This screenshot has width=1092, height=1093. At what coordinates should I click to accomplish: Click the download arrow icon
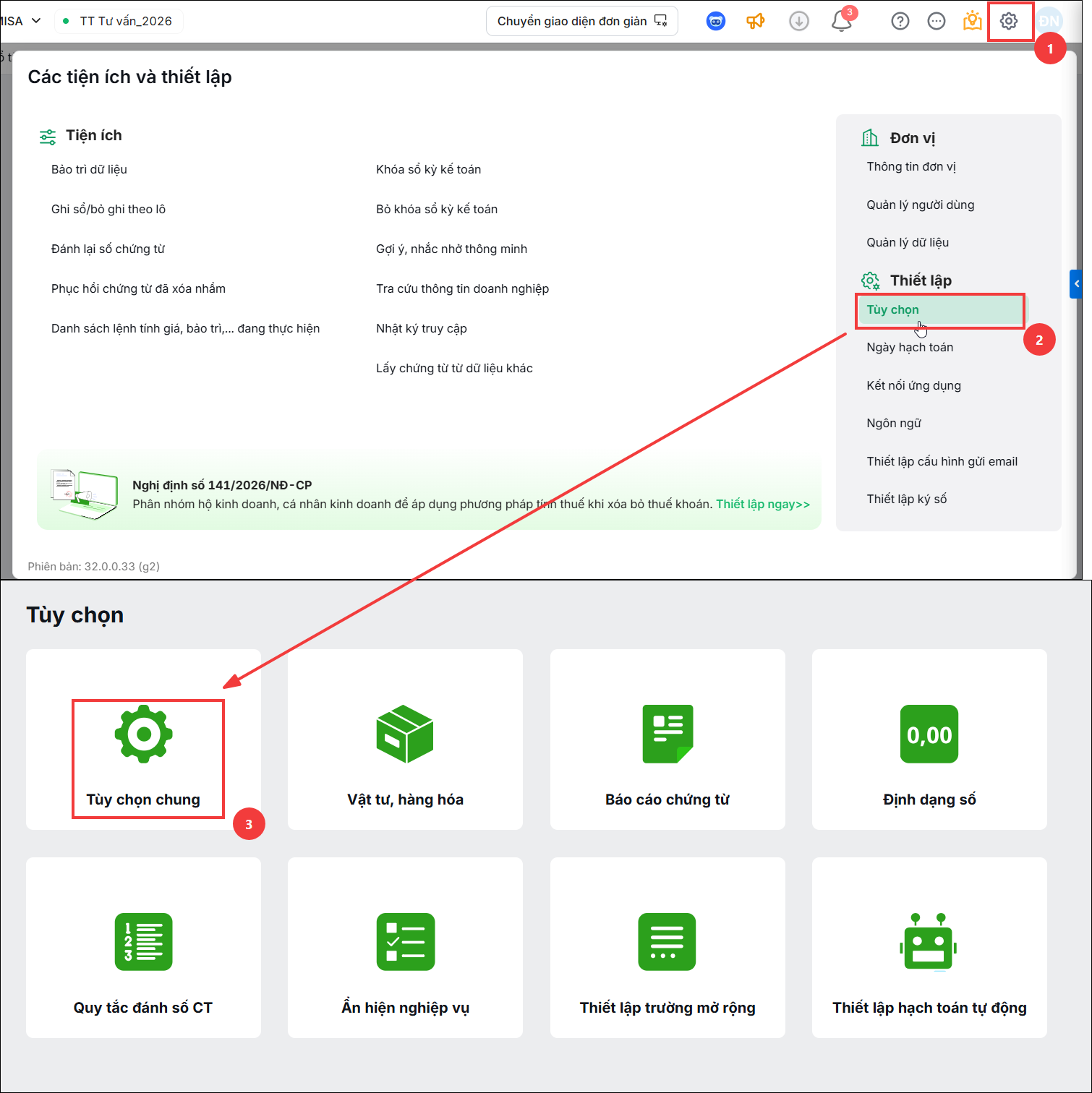tap(798, 21)
